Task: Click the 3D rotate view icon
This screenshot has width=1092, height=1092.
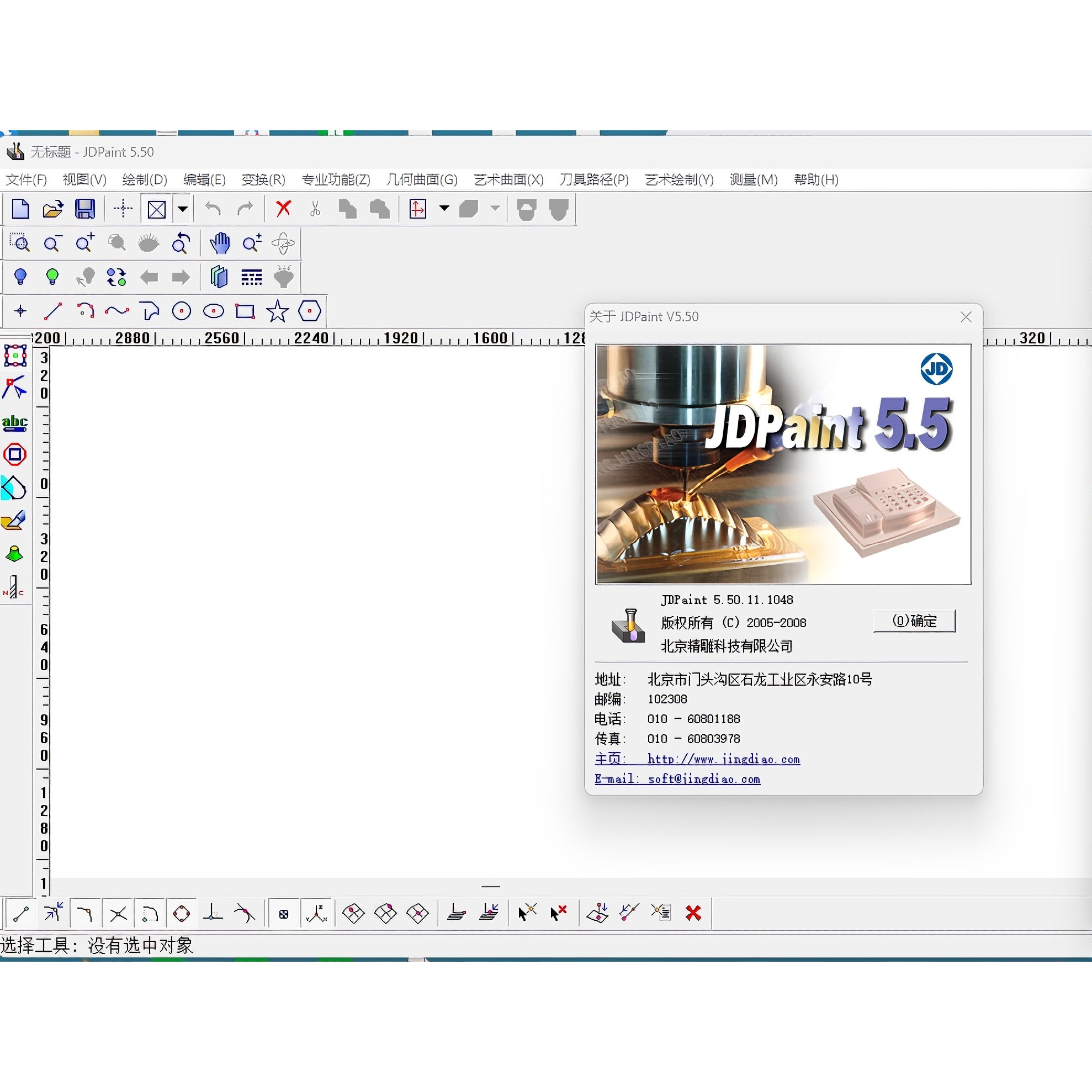Action: pos(283,243)
